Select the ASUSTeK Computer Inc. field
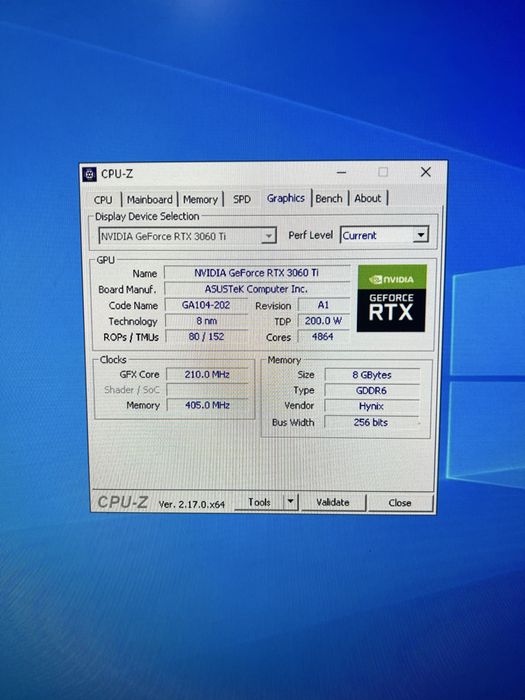 (x=257, y=289)
